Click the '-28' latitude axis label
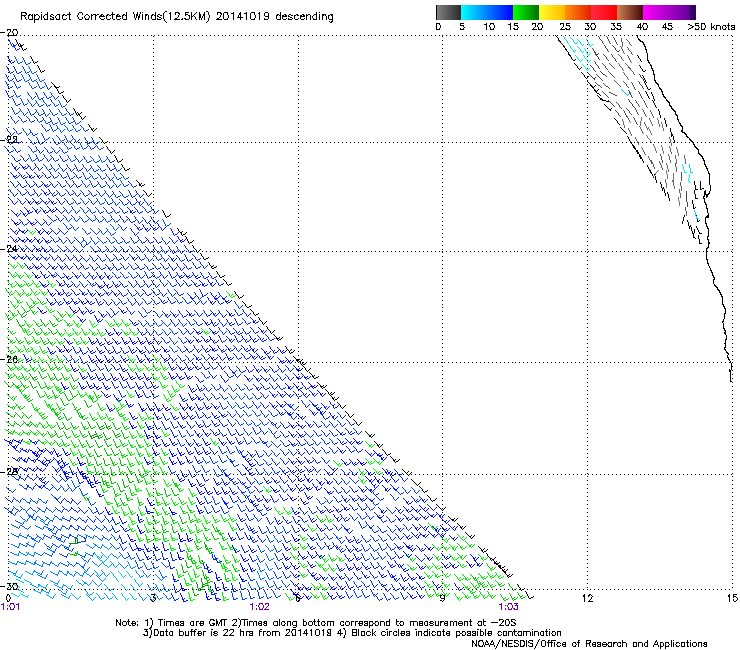 [x=10, y=471]
